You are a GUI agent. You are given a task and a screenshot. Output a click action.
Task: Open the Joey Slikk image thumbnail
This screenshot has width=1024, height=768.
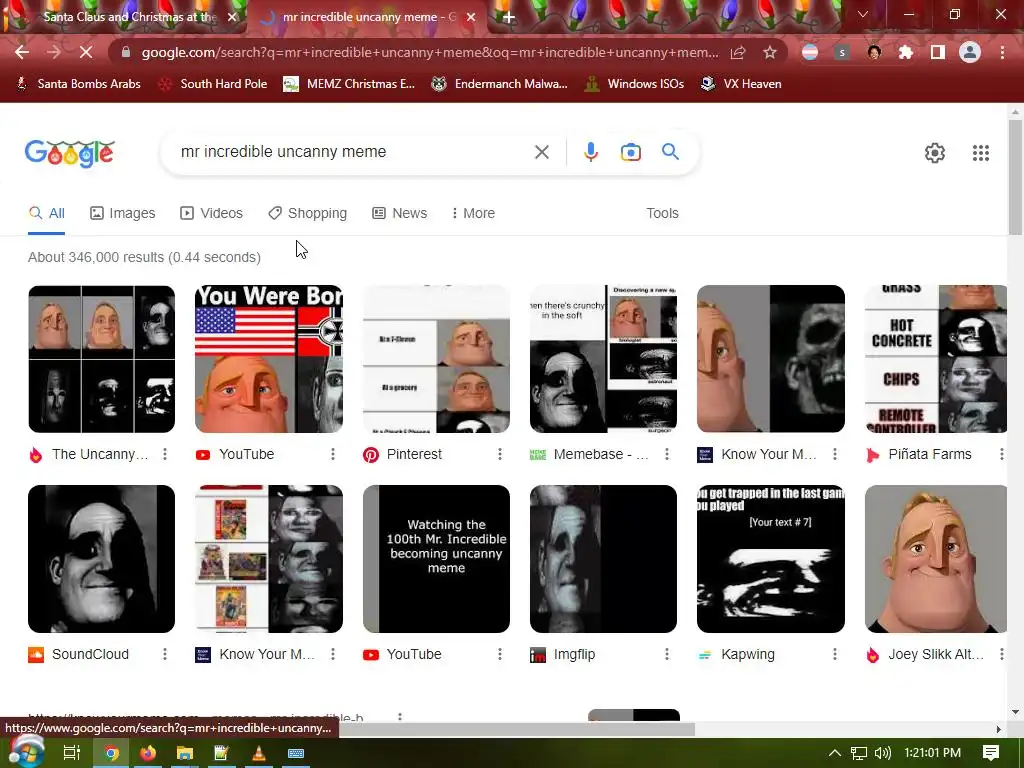(936, 558)
